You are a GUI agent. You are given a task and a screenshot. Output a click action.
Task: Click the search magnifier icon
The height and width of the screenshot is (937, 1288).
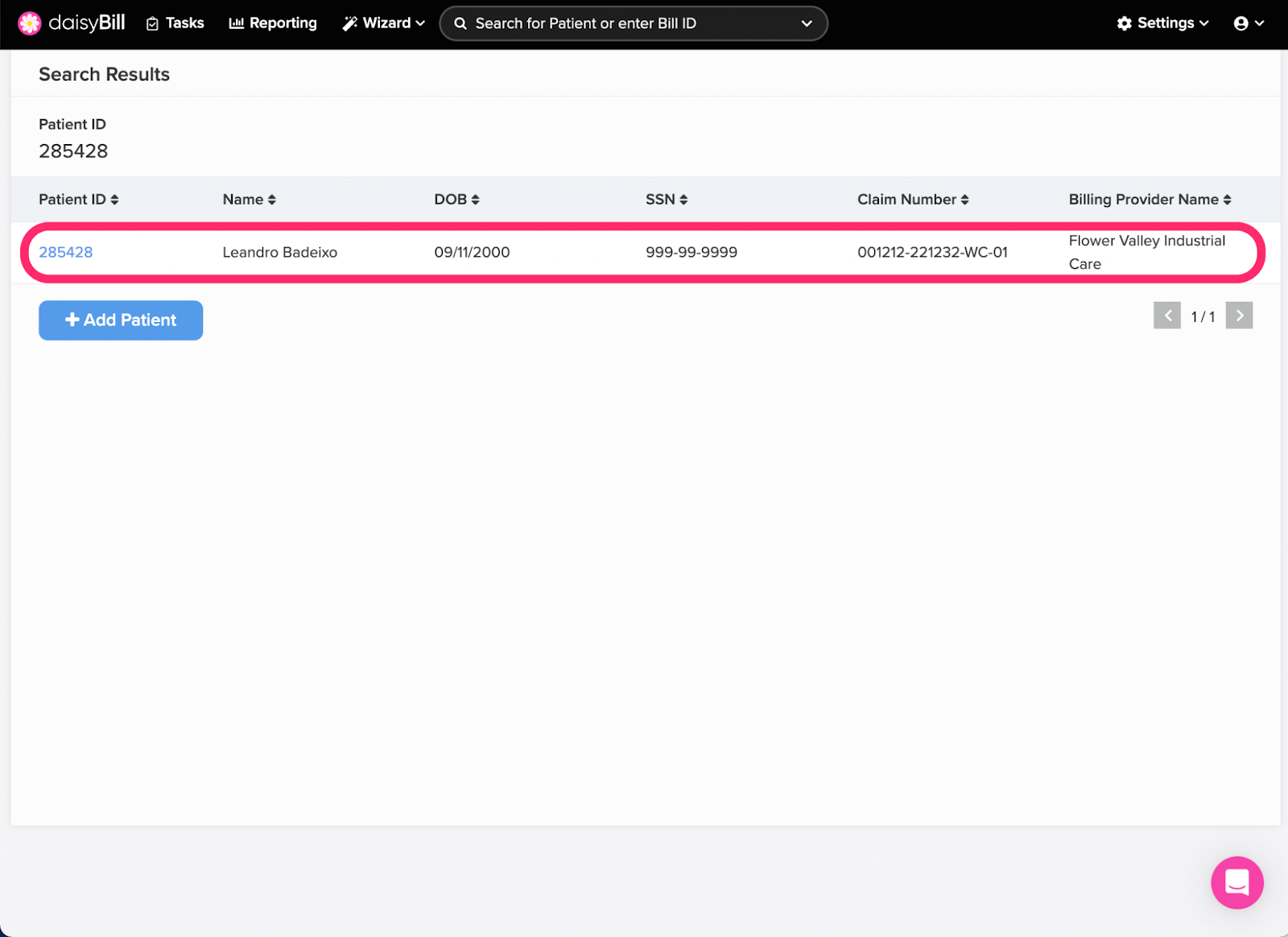(x=460, y=23)
